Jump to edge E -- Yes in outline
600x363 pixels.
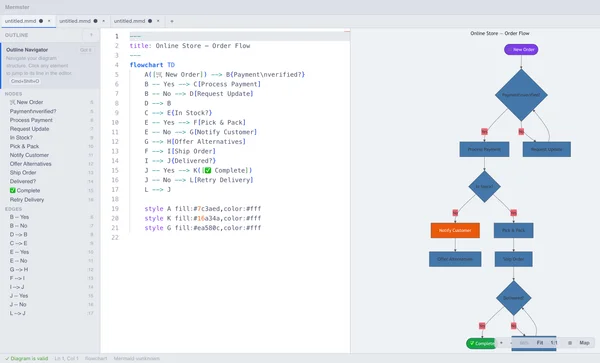[x=51, y=252]
